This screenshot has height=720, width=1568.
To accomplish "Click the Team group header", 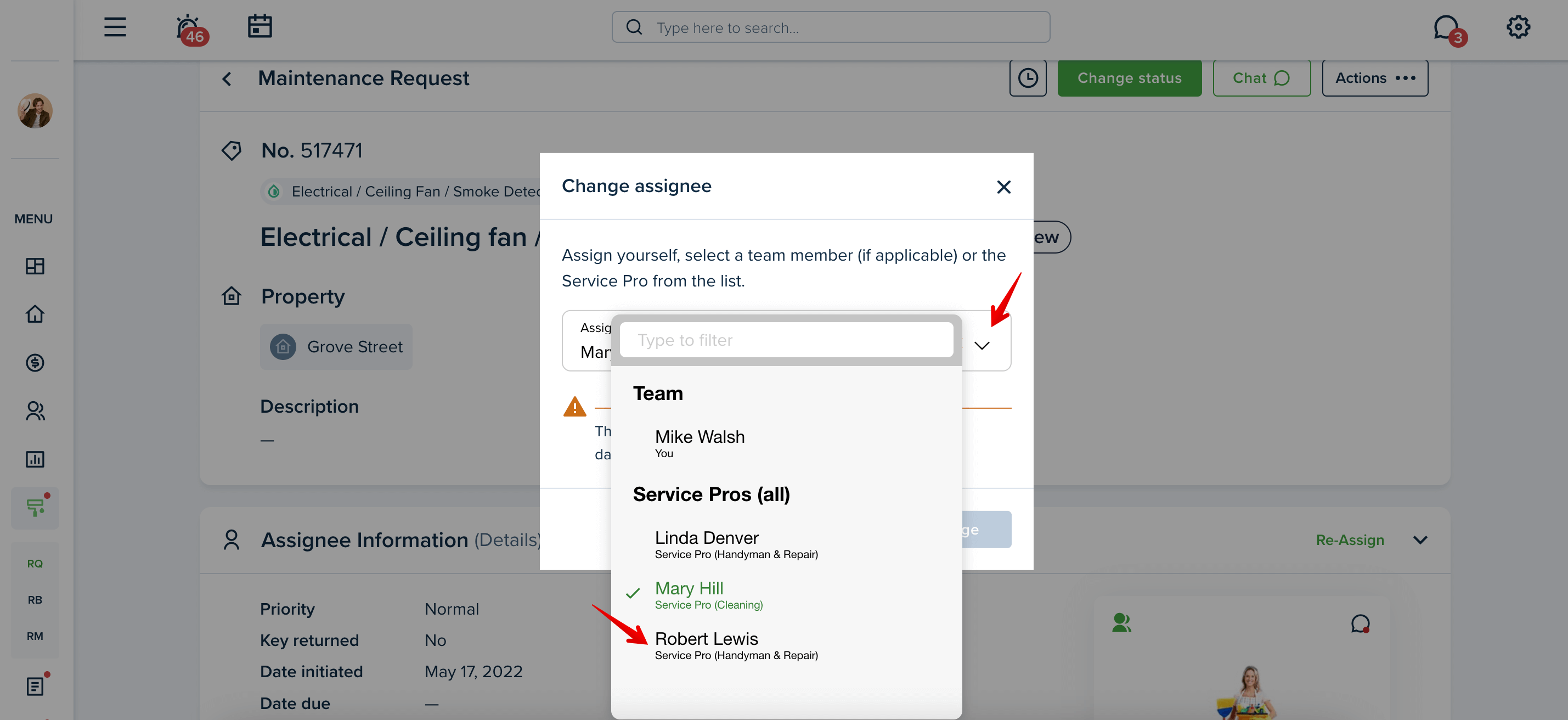I will click(x=657, y=392).
